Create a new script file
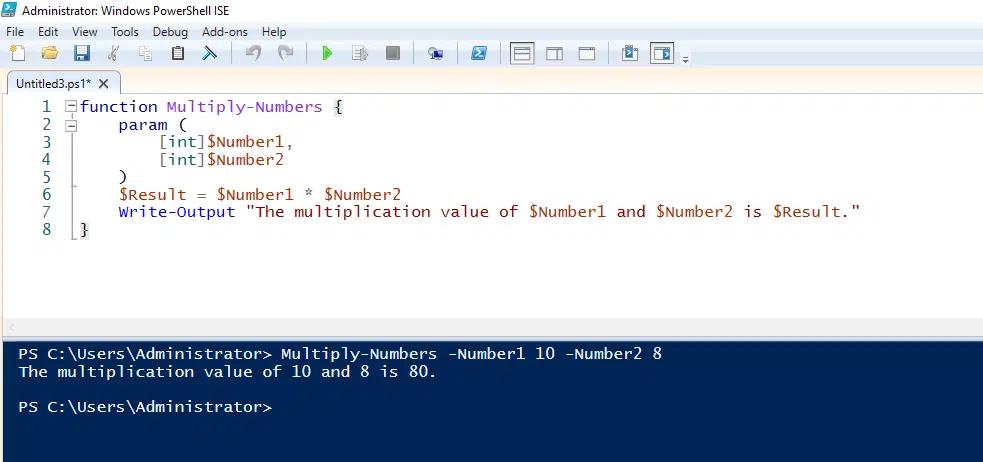Image resolution: width=983 pixels, height=462 pixels. click(x=18, y=53)
